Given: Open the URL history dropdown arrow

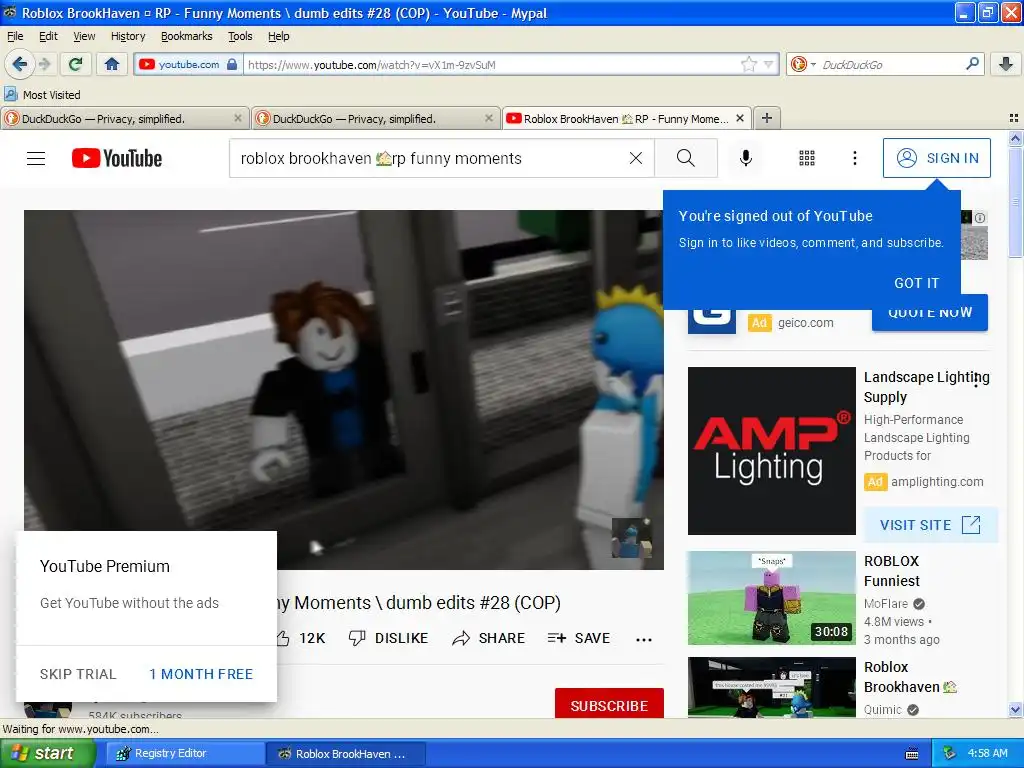Looking at the screenshot, I should click(x=769, y=64).
